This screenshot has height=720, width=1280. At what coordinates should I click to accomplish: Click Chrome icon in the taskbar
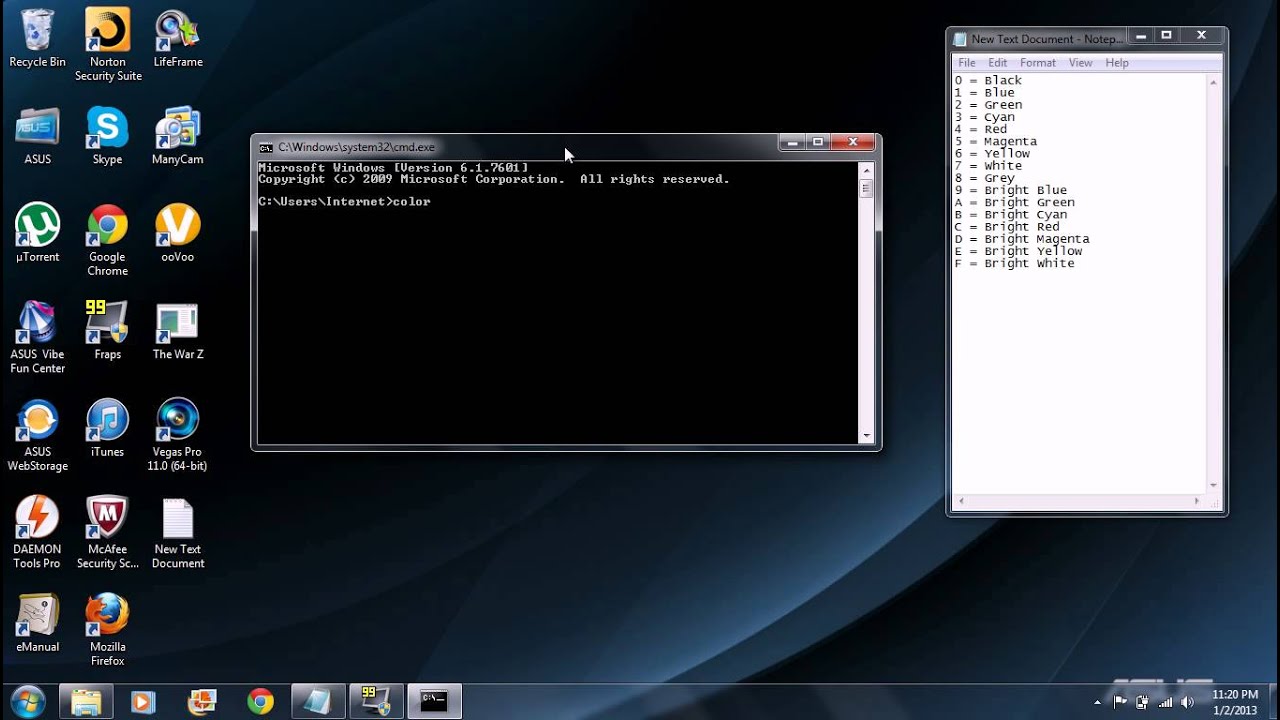point(260,701)
